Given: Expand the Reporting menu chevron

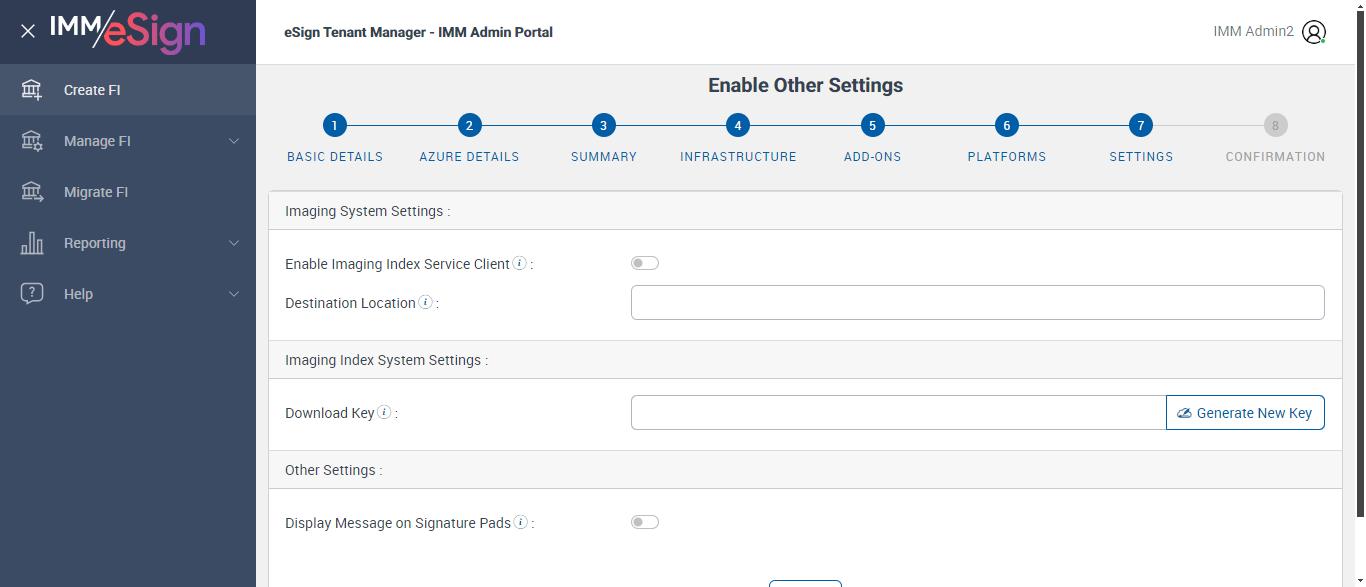Looking at the screenshot, I should click(x=234, y=243).
